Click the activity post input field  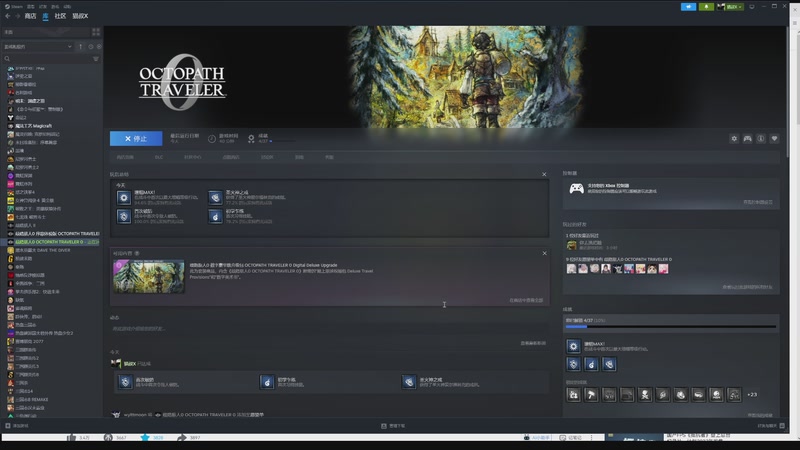coord(329,329)
